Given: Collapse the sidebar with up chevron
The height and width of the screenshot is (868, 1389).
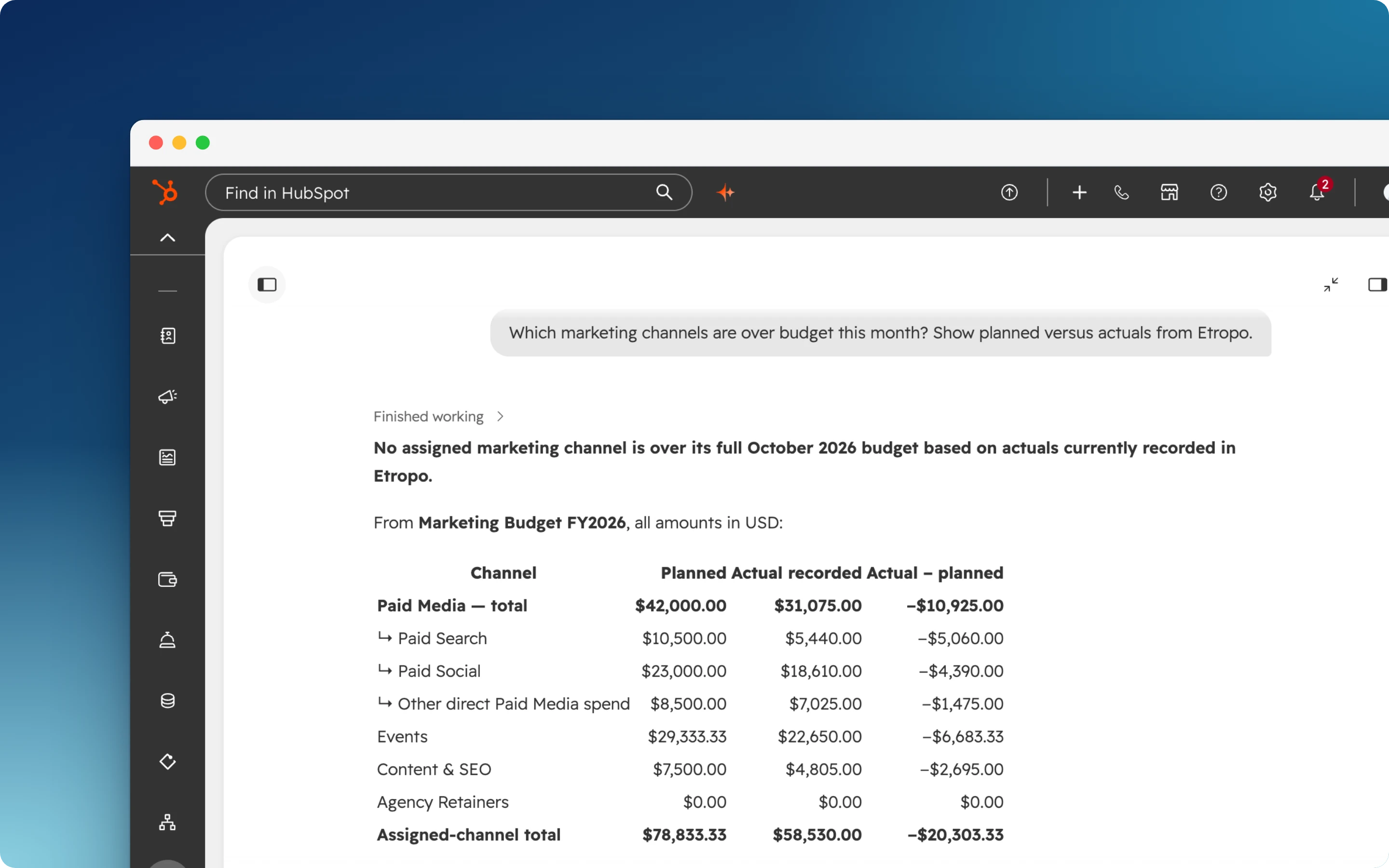Looking at the screenshot, I should coord(167,238).
